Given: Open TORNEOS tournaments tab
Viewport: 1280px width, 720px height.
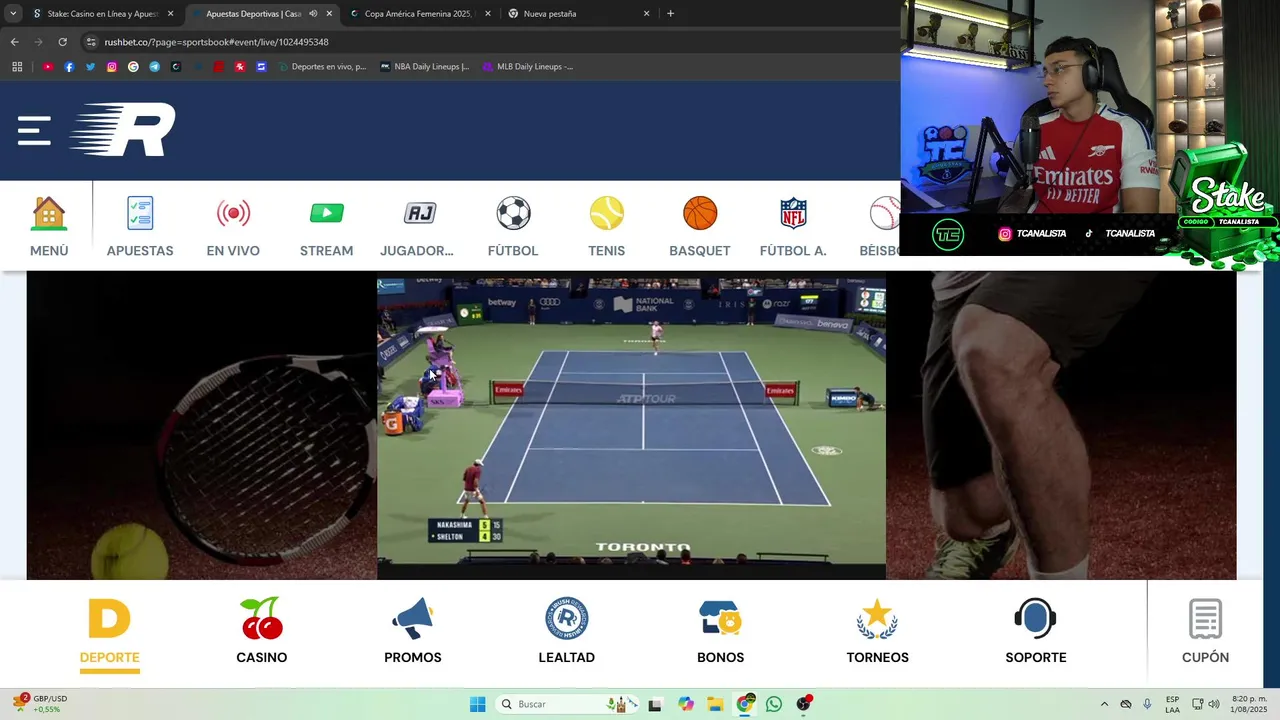Looking at the screenshot, I should (878, 631).
